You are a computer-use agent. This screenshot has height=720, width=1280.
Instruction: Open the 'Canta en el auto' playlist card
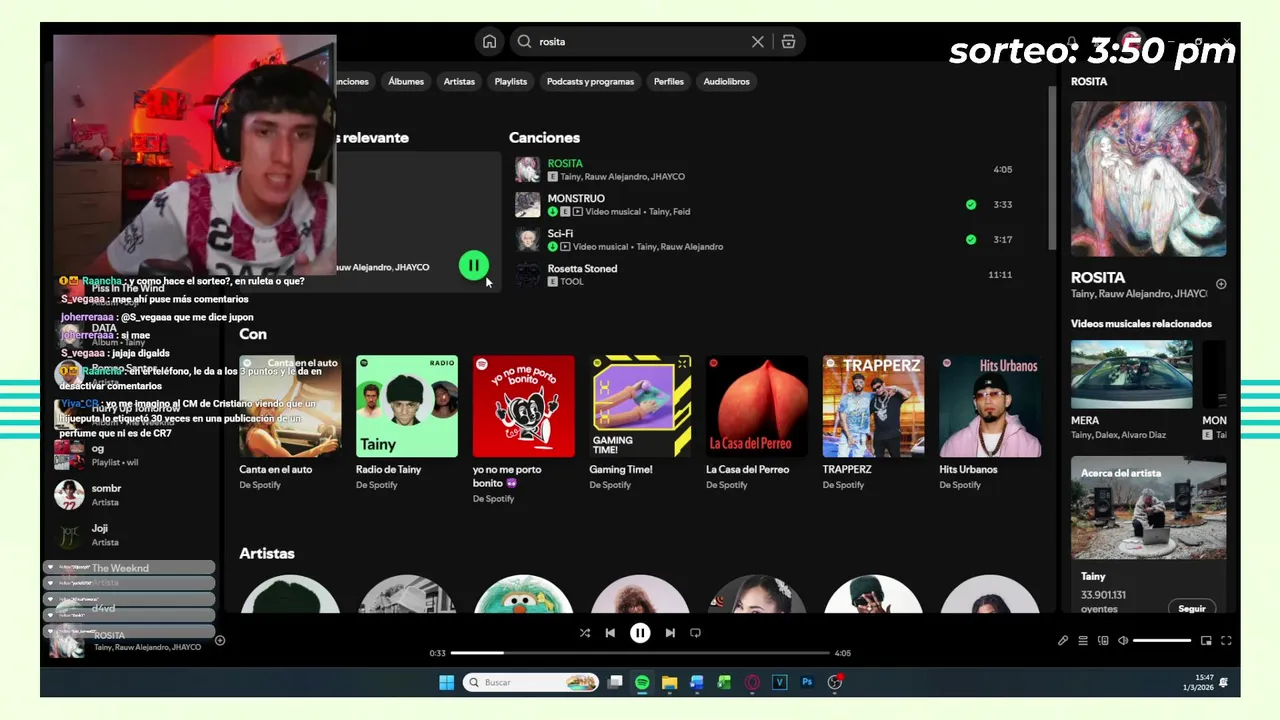pyautogui.click(x=290, y=422)
